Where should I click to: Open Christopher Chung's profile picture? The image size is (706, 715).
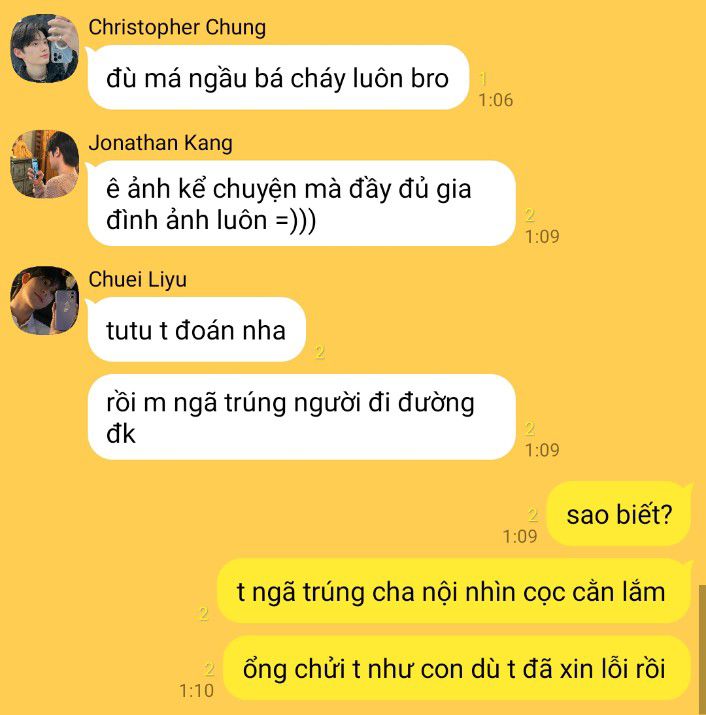coord(44,48)
